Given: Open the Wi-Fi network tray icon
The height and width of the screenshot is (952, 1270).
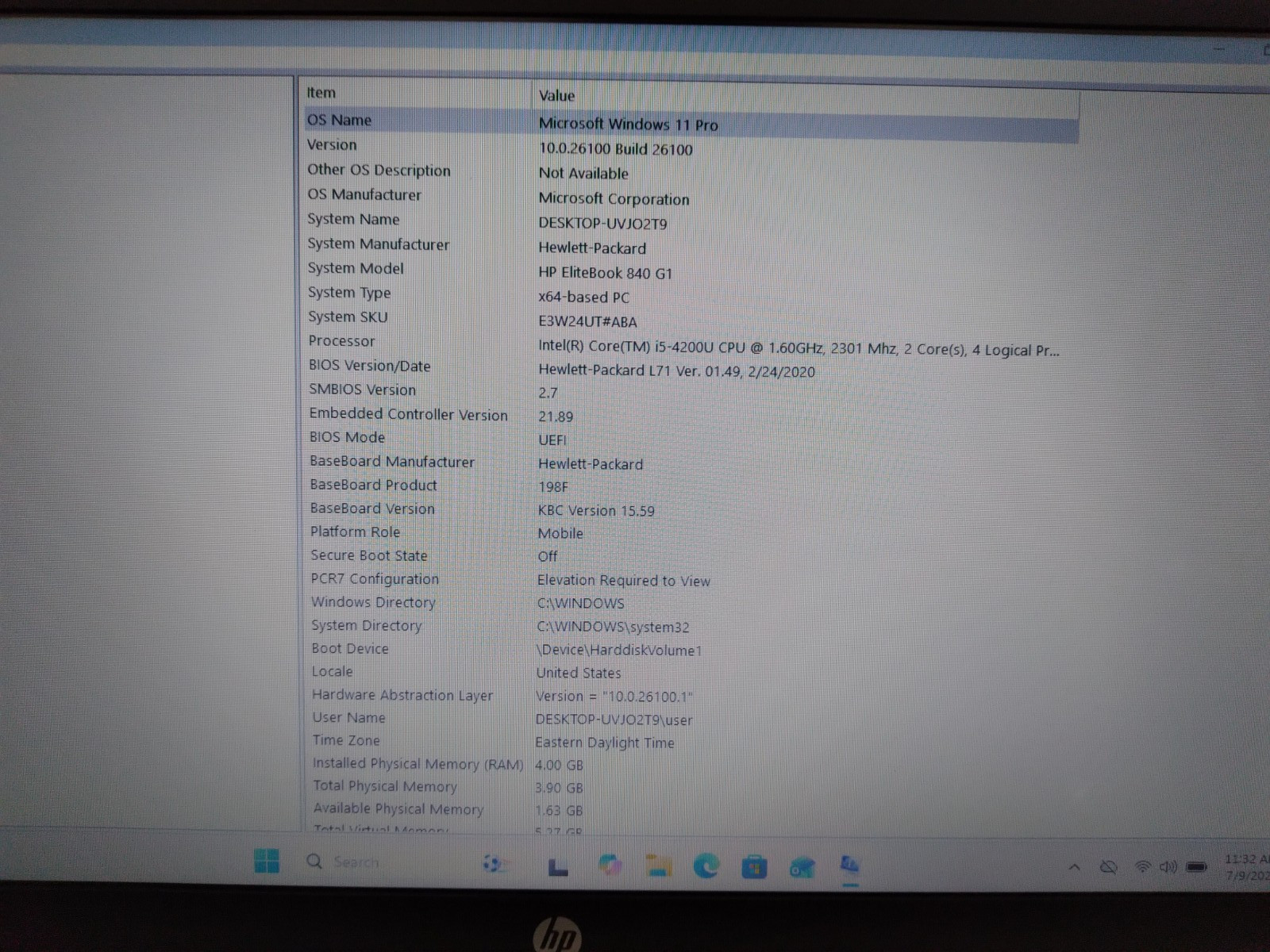Looking at the screenshot, I should 1142,866.
